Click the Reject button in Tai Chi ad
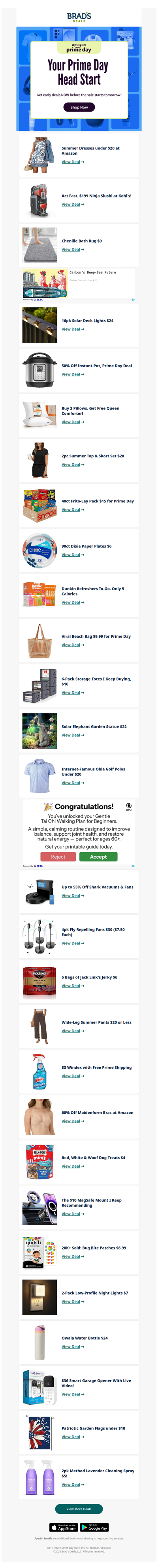Image resolution: width=158 pixels, height=1568 pixels. coord(58,857)
